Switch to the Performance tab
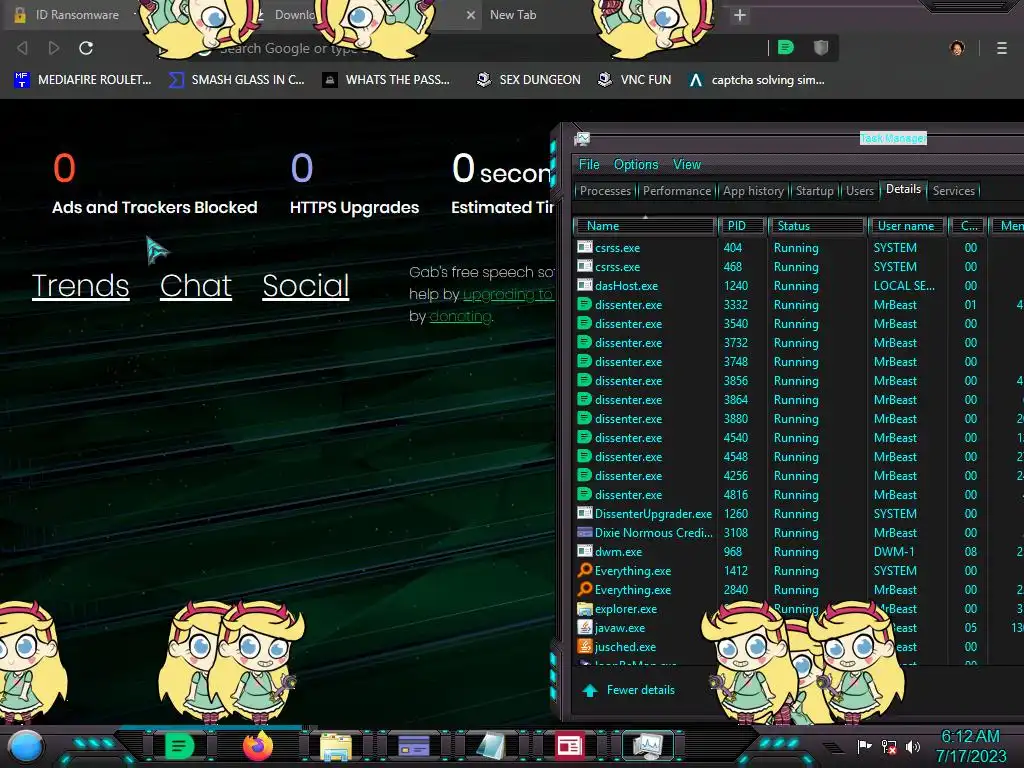 click(677, 191)
